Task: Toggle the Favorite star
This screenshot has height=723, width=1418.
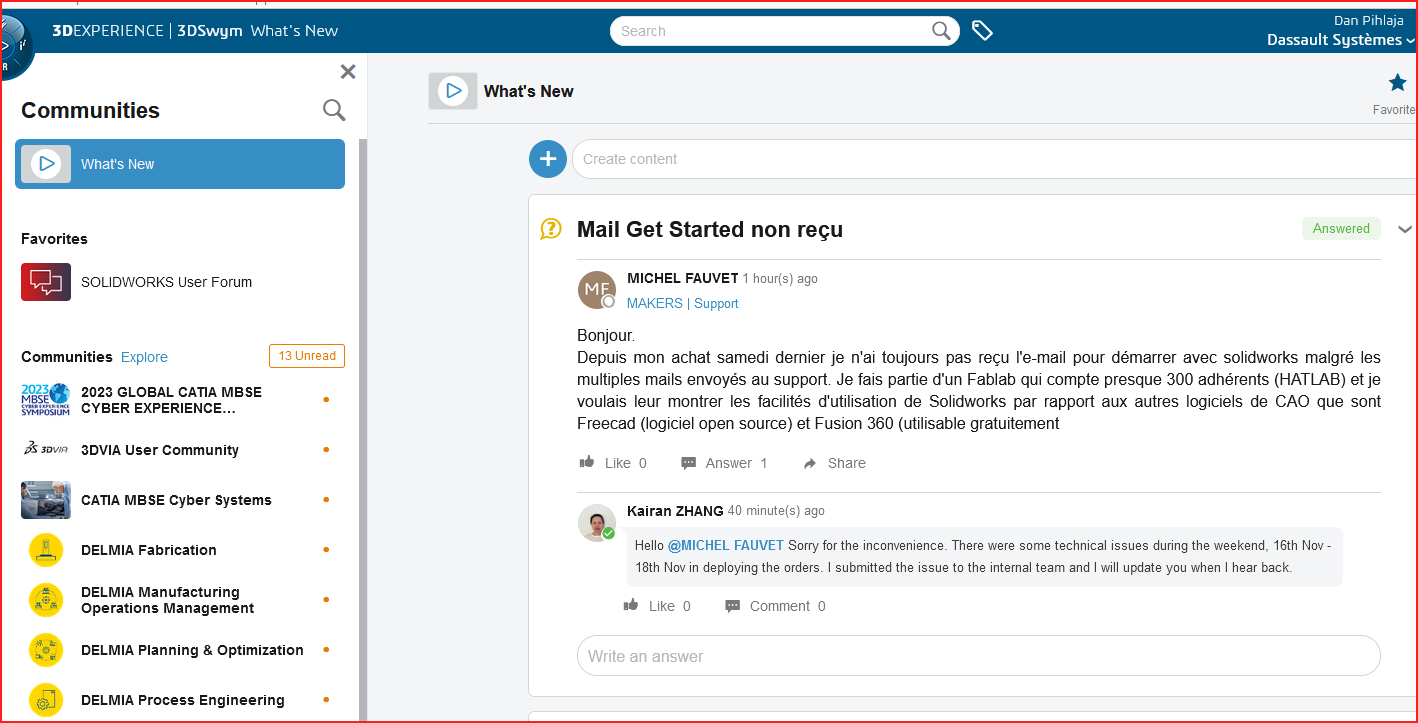Action: [1397, 83]
